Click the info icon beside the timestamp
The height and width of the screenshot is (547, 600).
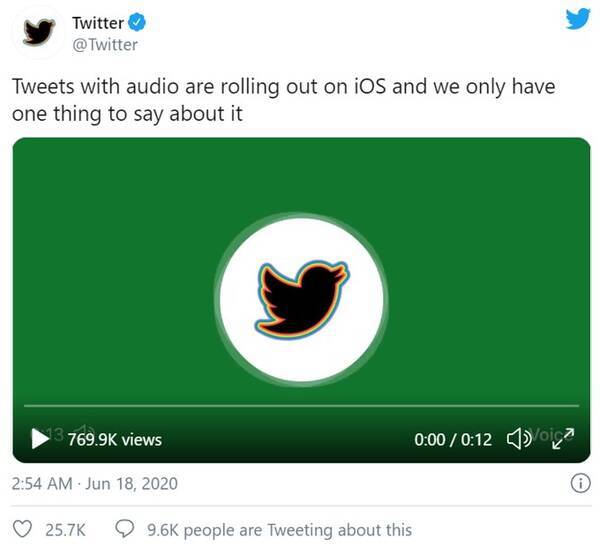579,483
